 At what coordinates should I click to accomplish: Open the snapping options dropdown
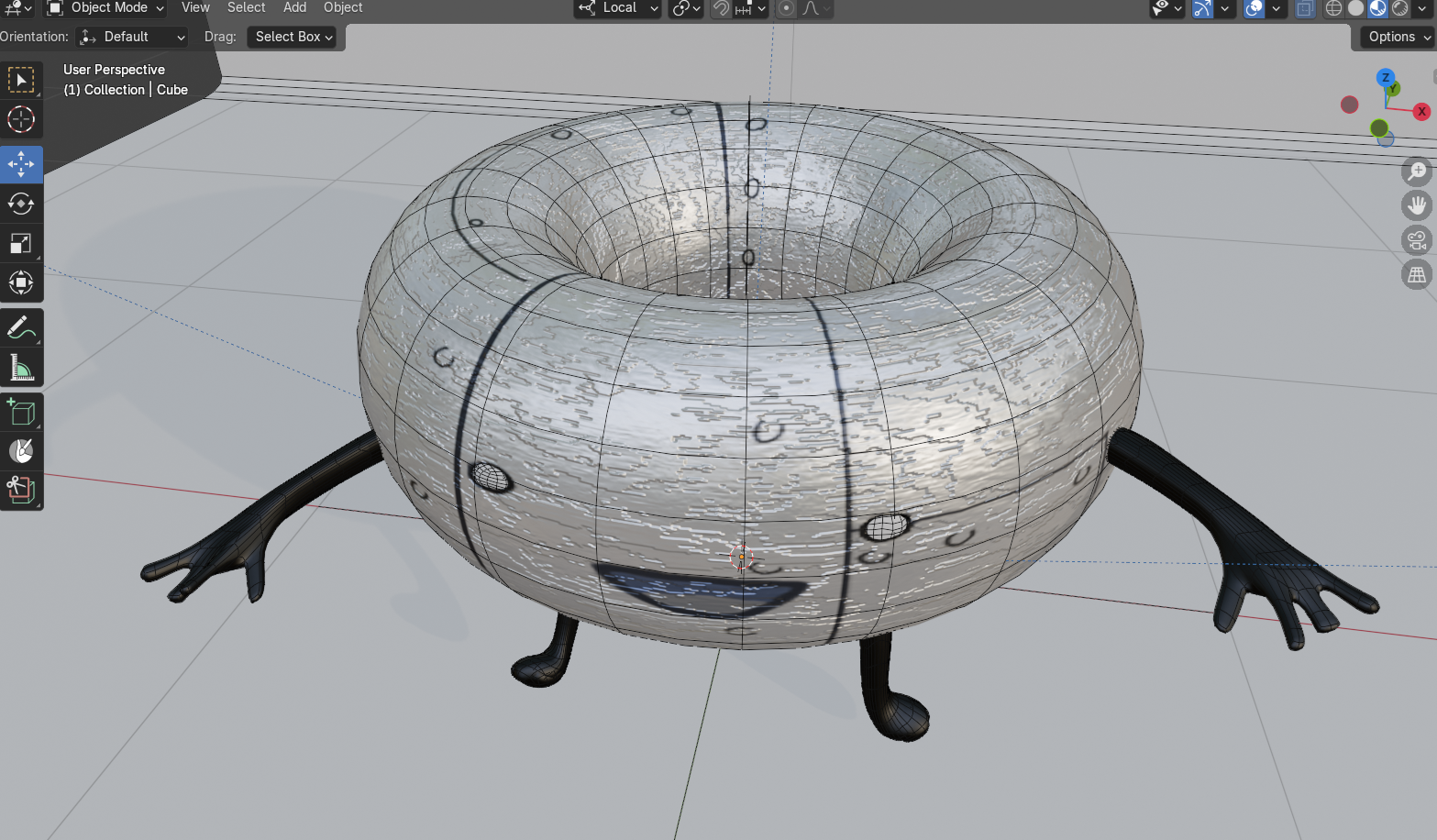point(751,8)
